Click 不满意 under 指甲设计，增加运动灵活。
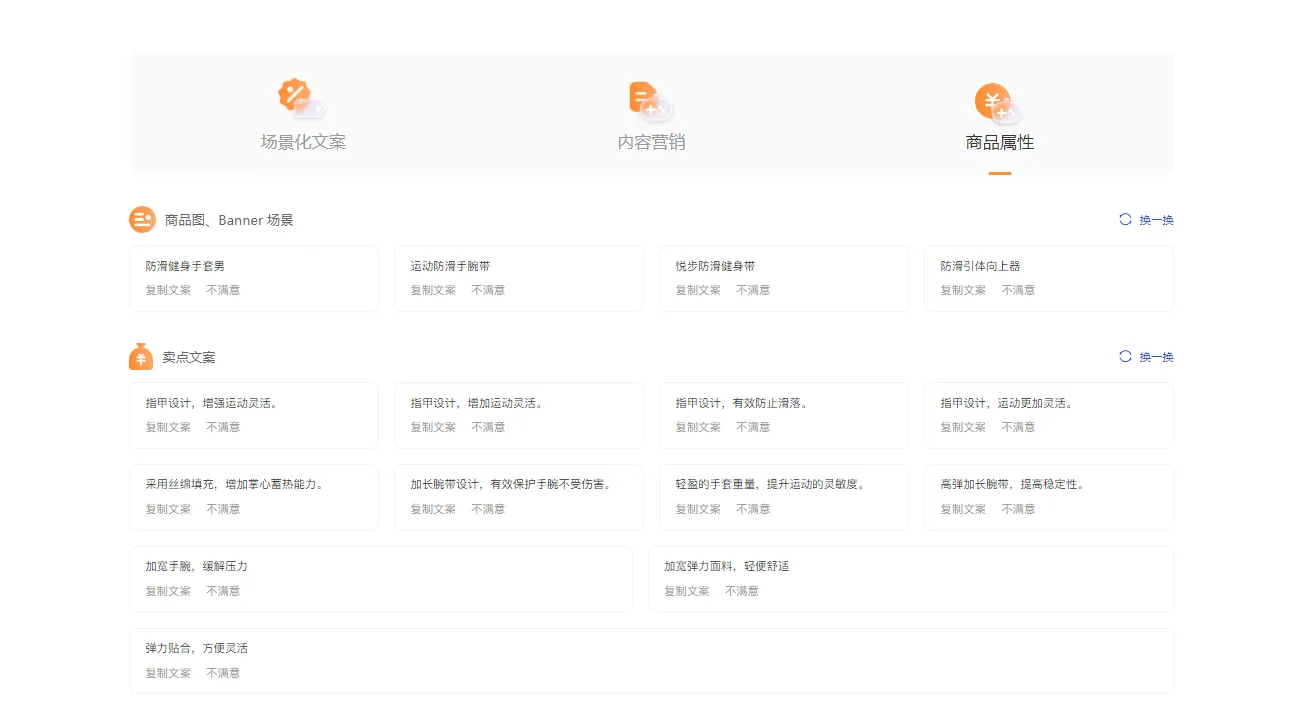Screen dimensions: 1302x724 pyautogui.click(x=488, y=427)
